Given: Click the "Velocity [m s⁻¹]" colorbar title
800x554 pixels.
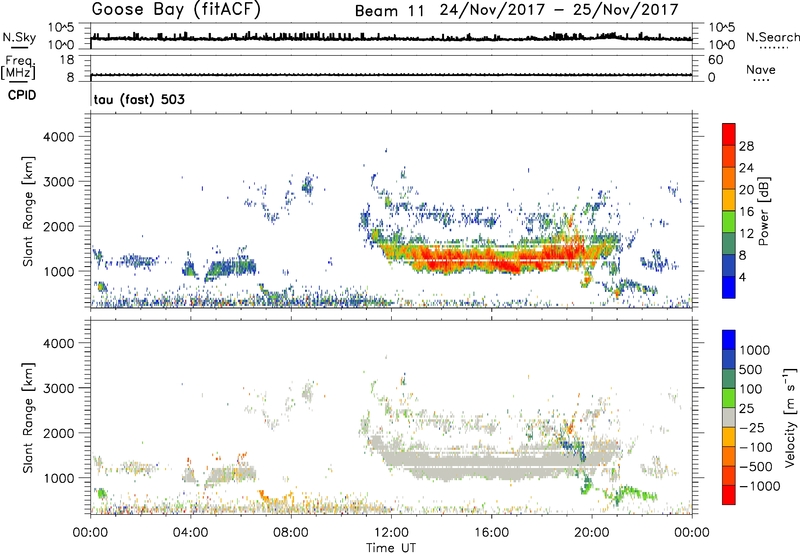Looking at the screenshot, I should (790, 417).
